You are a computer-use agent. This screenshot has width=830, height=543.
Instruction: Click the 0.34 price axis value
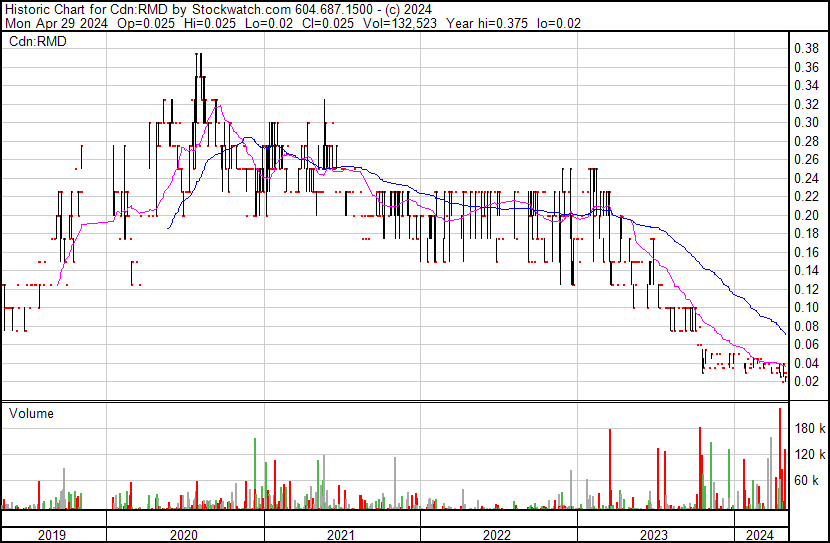click(807, 85)
